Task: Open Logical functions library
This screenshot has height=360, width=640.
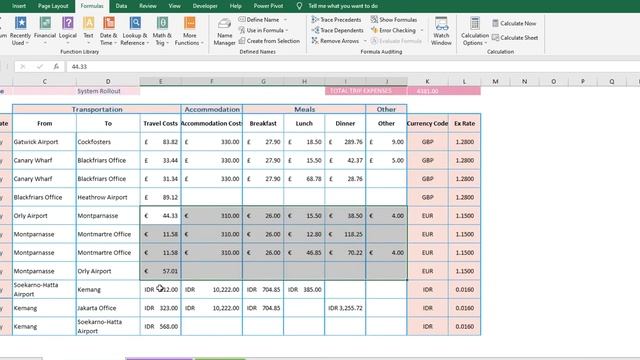Action: click(68, 31)
